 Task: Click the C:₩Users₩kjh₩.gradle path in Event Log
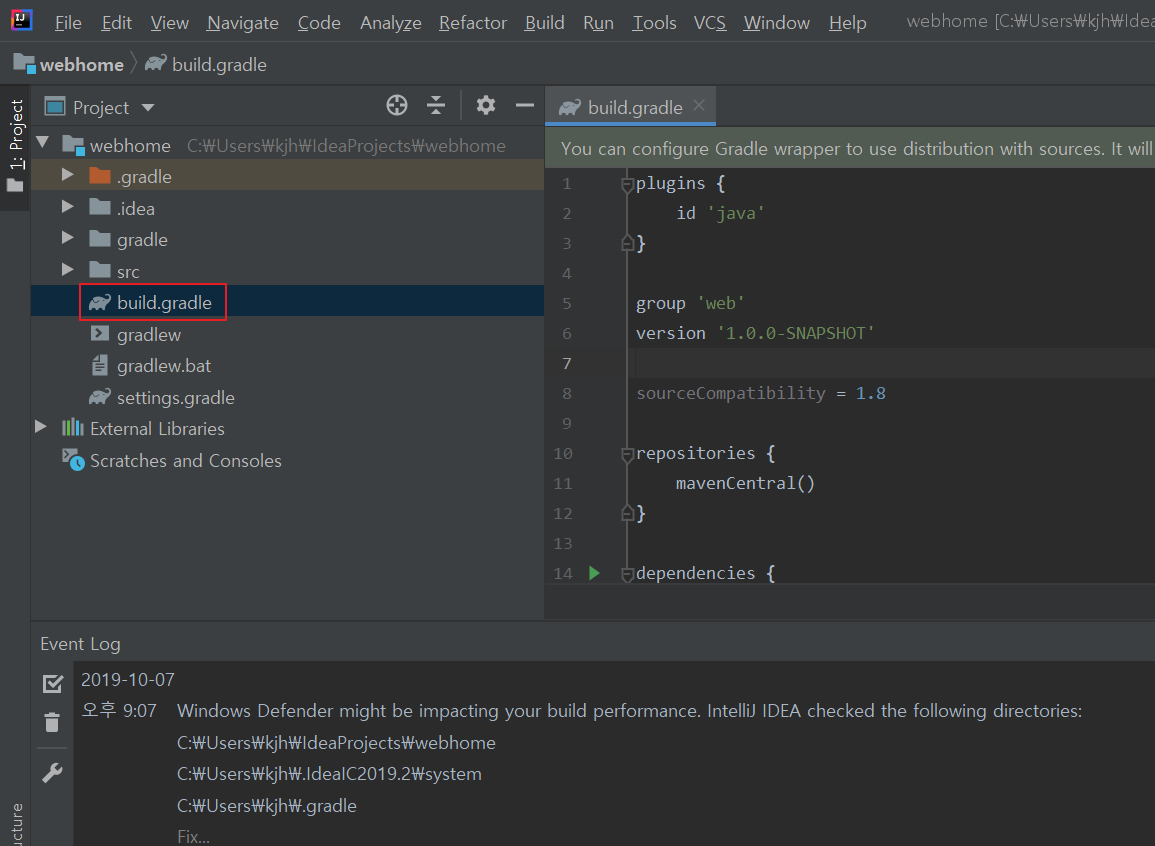[267, 806]
